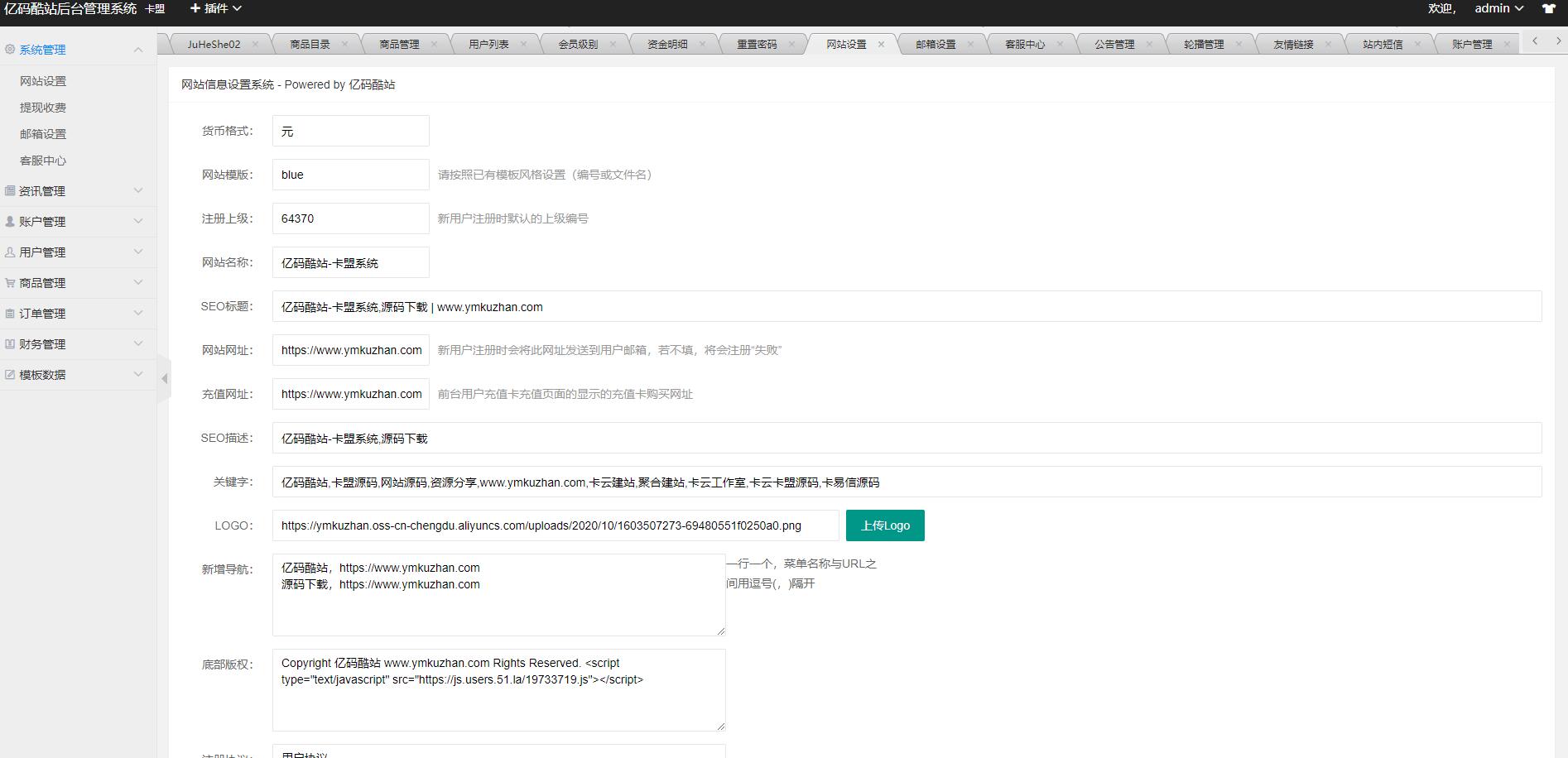Viewport: 1568px width, 758px height.
Task: Open the admin user dropdown
Action: 1498,8
